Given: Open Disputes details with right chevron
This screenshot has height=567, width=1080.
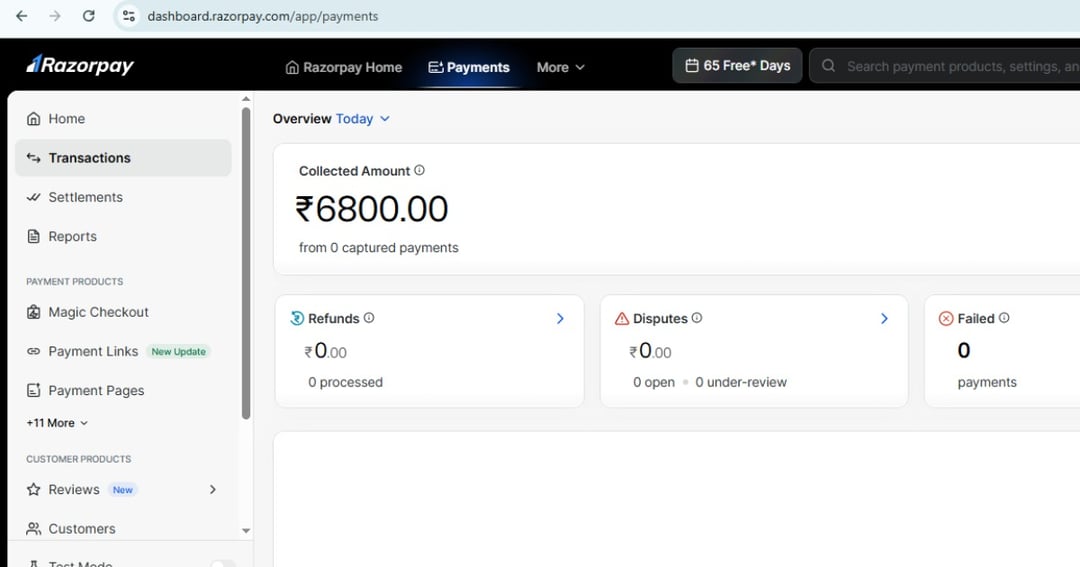Looking at the screenshot, I should [884, 318].
